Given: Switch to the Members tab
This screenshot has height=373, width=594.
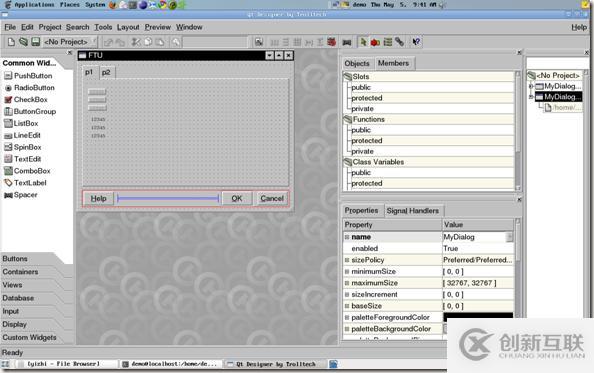Looking at the screenshot, I should click(393, 63).
